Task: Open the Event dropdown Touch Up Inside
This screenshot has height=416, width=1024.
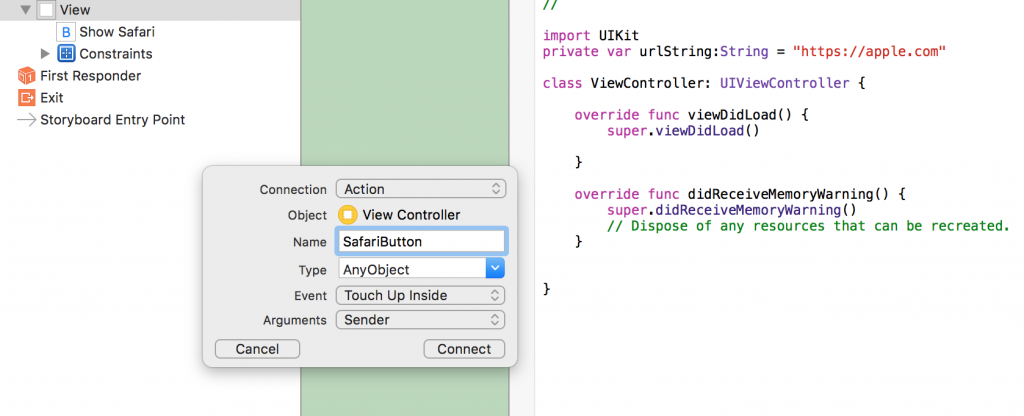Action: (421, 295)
